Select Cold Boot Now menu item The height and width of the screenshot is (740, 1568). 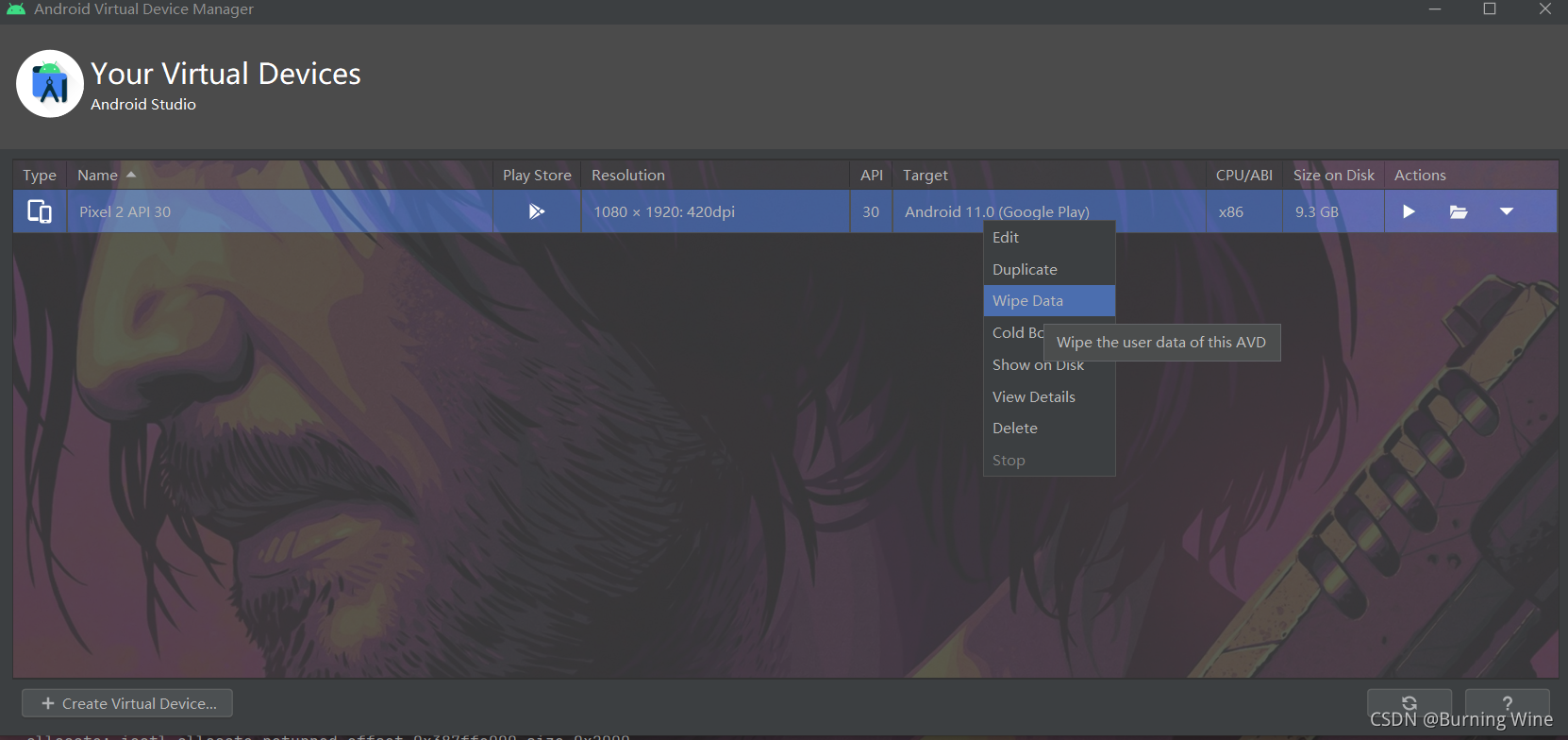pyautogui.click(x=1015, y=333)
